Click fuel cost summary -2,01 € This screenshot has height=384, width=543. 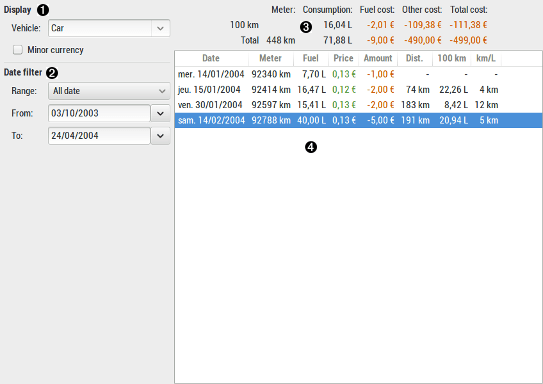point(381,25)
